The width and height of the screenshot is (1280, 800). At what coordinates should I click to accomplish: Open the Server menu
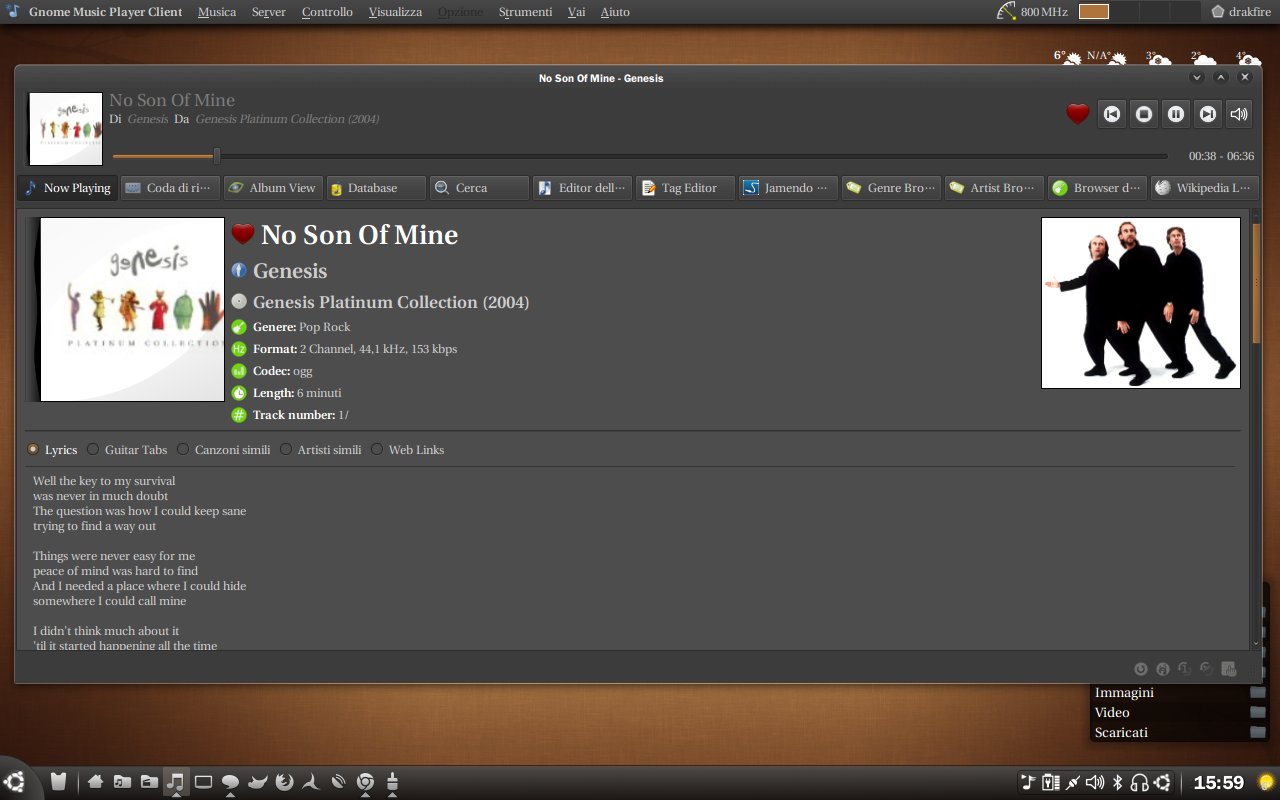coord(269,12)
